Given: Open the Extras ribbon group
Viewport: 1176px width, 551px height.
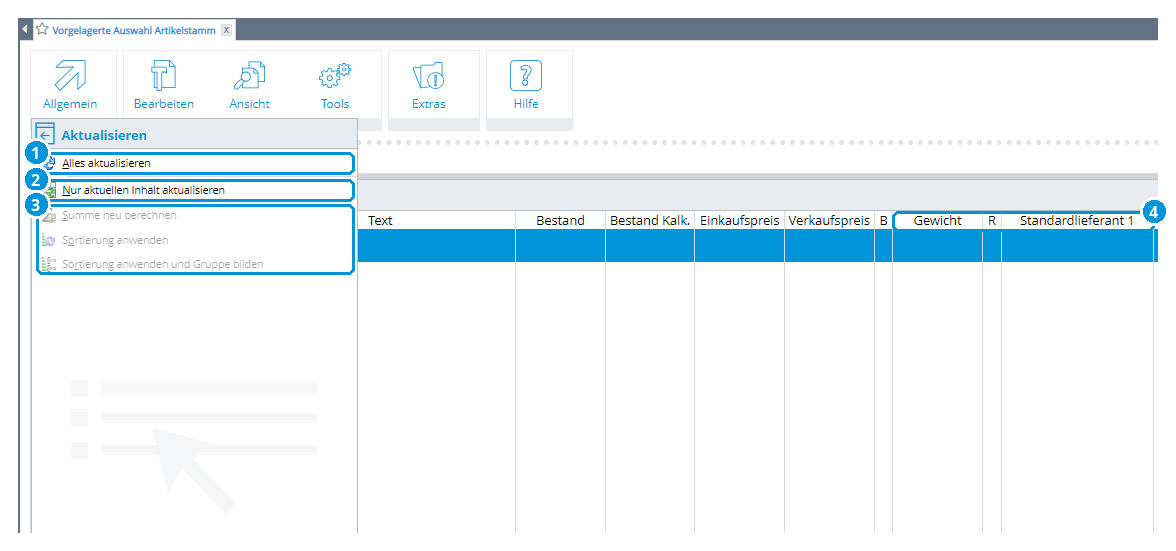Looking at the screenshot, I should [429, 85].
